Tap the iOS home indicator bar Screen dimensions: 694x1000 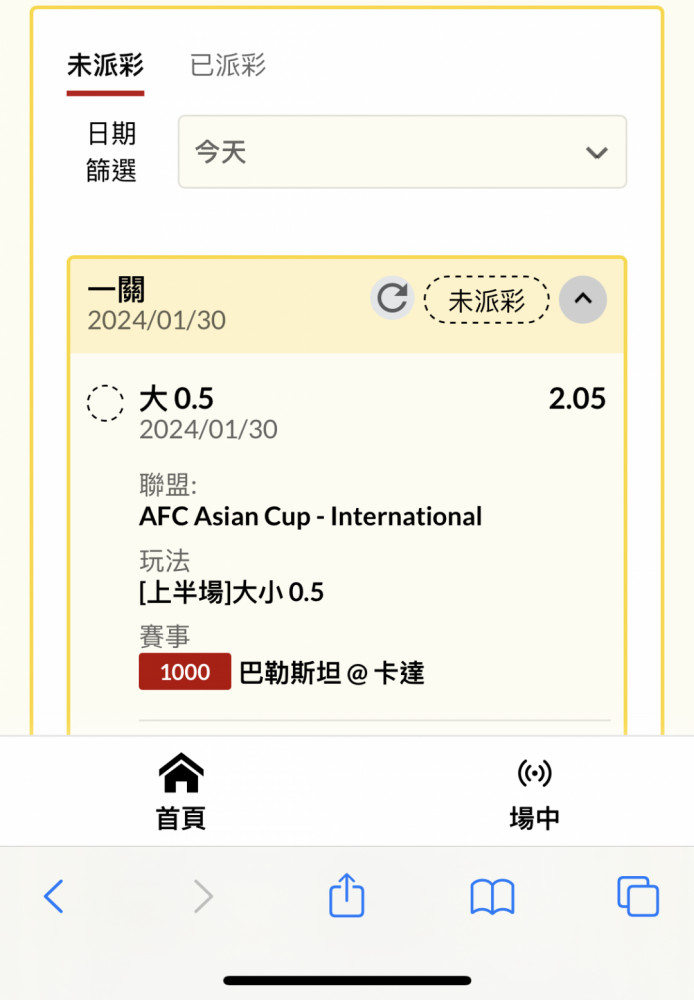pos(347,980)
